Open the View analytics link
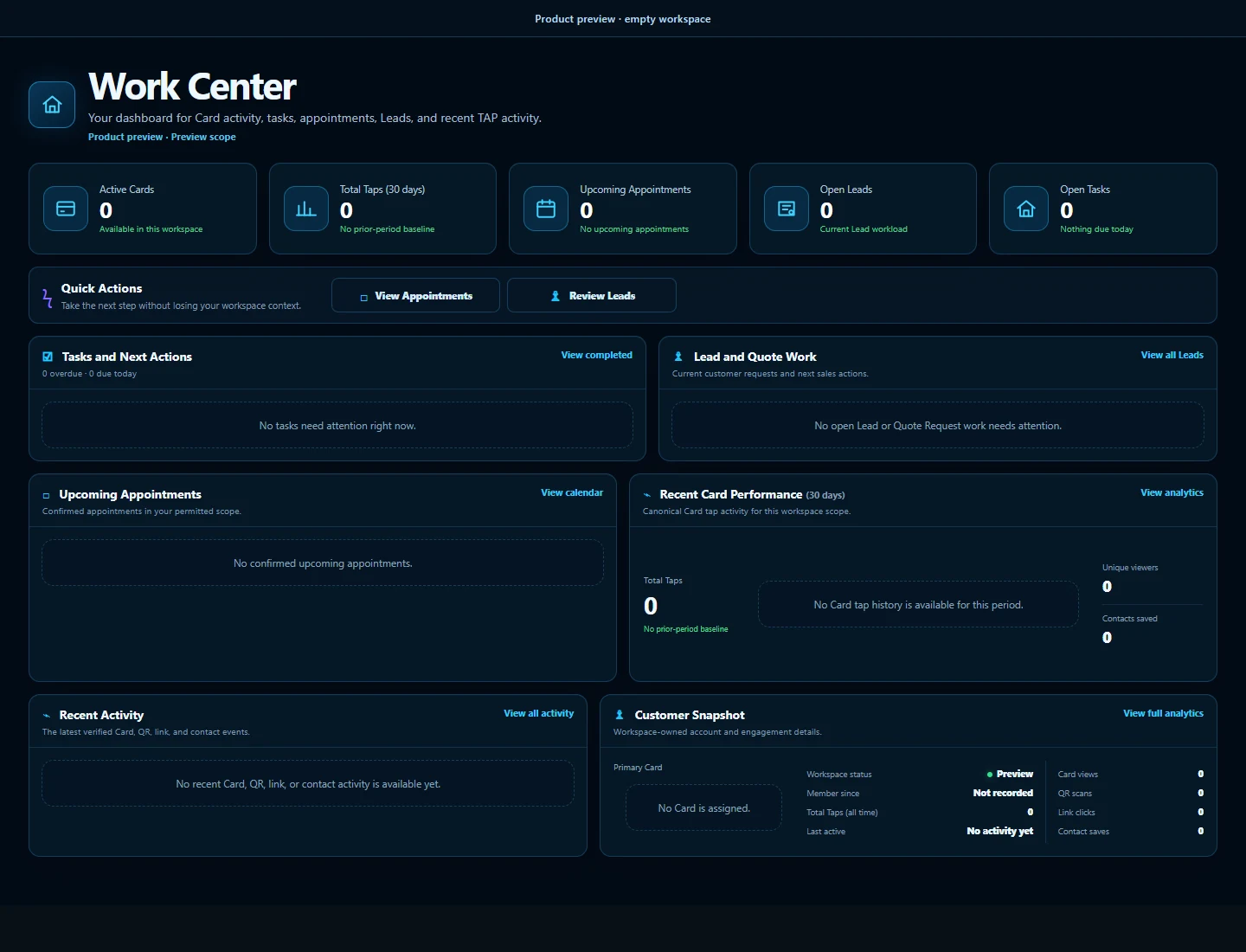This screenshot has height=952, width=1246. (1172, 492)
